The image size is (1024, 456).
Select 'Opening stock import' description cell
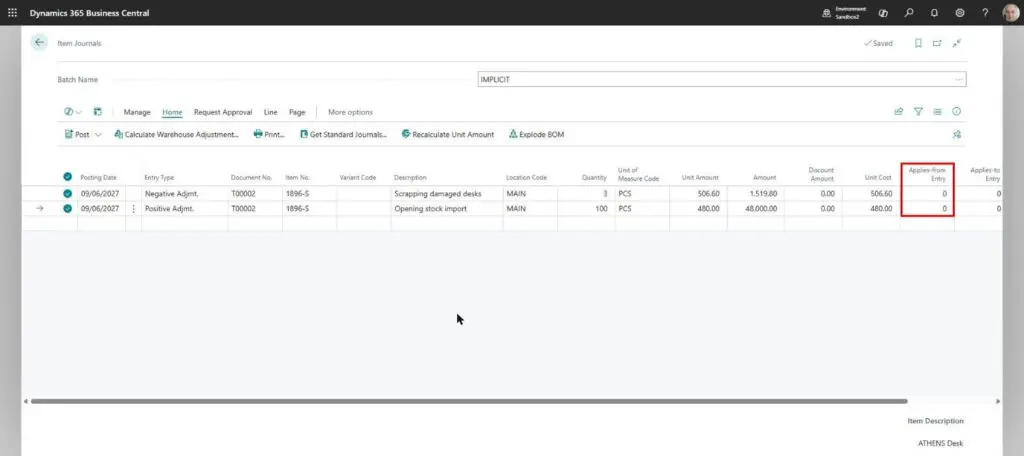click(447, 209)
